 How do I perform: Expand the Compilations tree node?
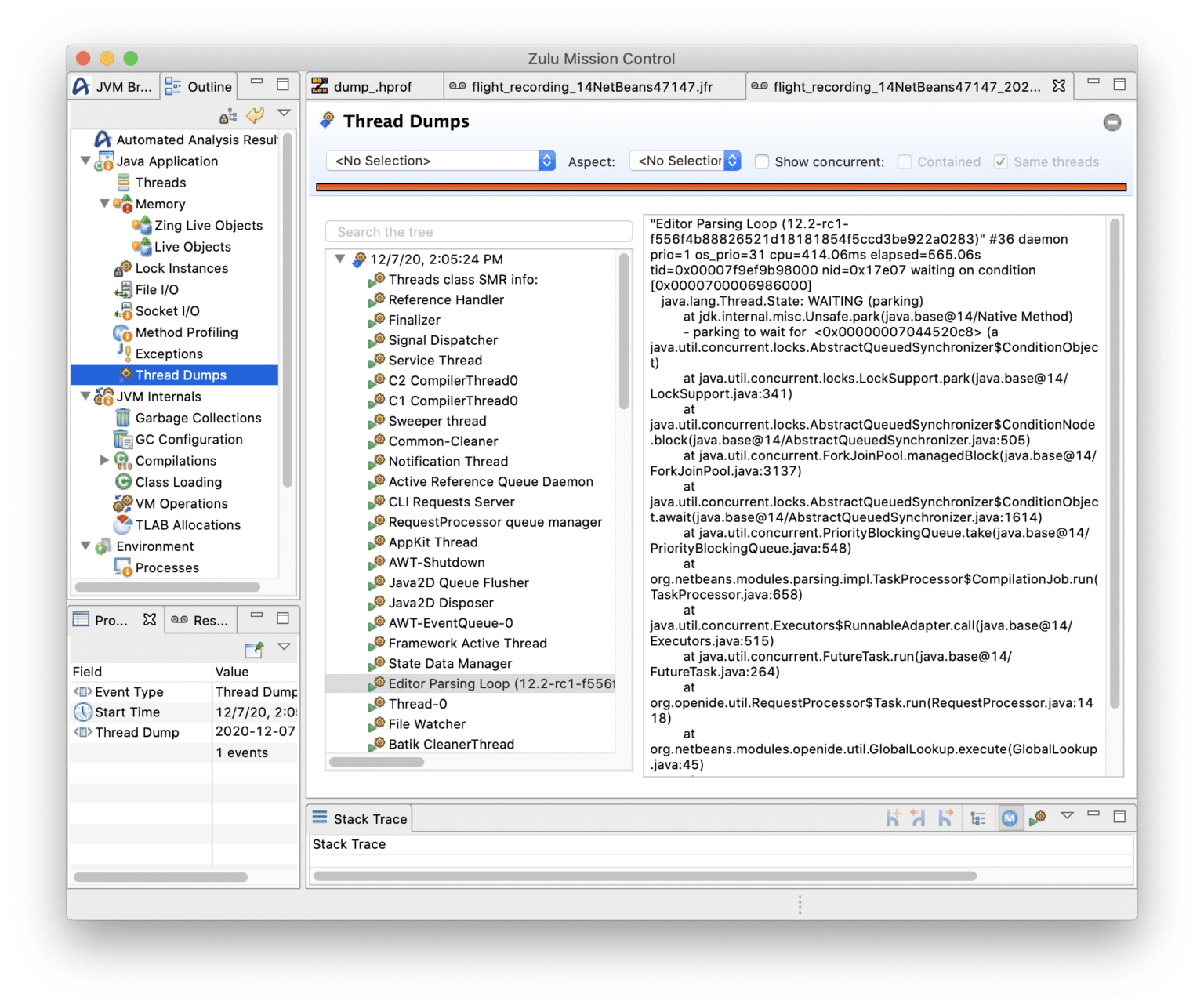coord(104,460)
